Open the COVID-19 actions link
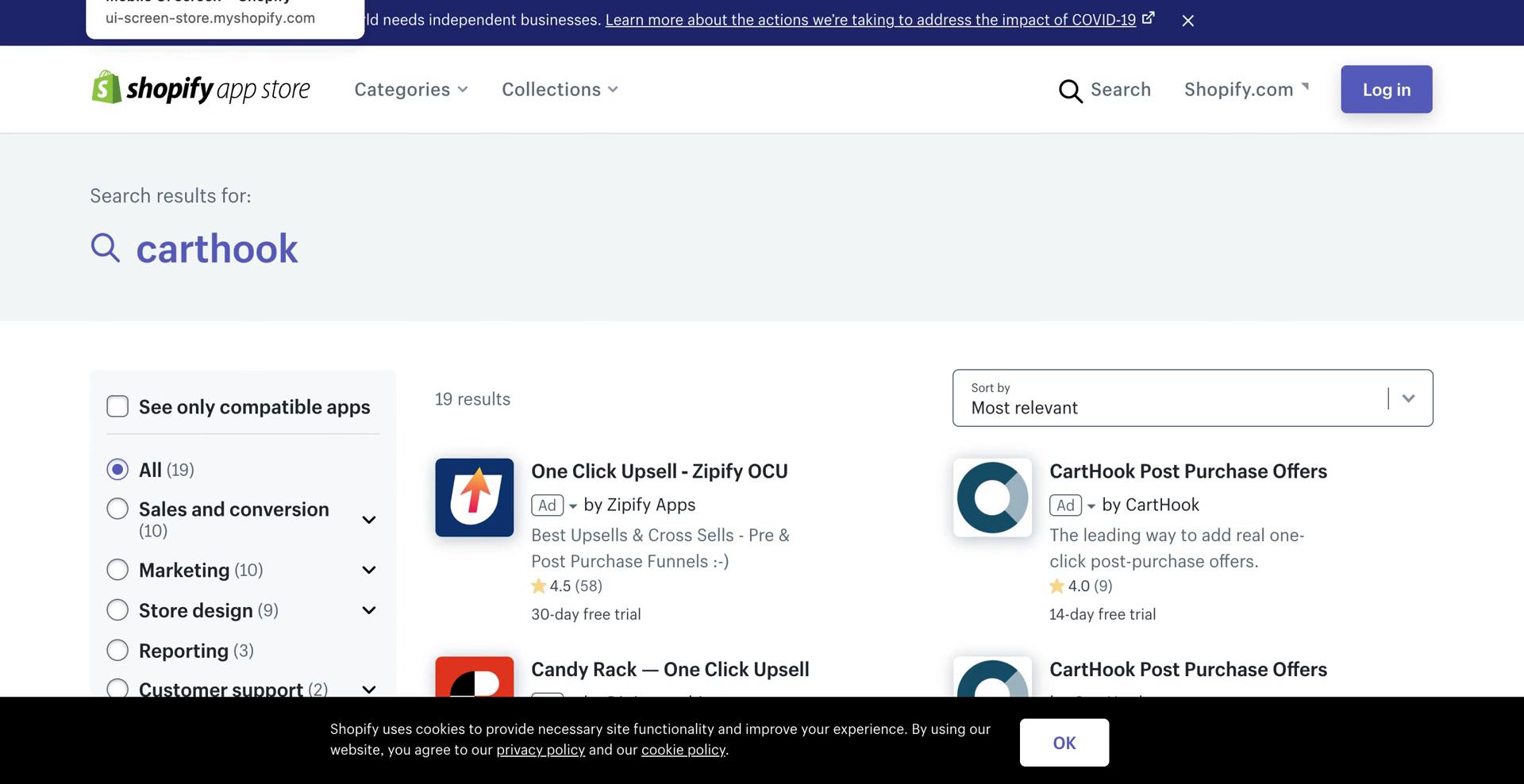The height and width of the screenshot is (784, 1524). pyautogui.click(x=871, y=20)
